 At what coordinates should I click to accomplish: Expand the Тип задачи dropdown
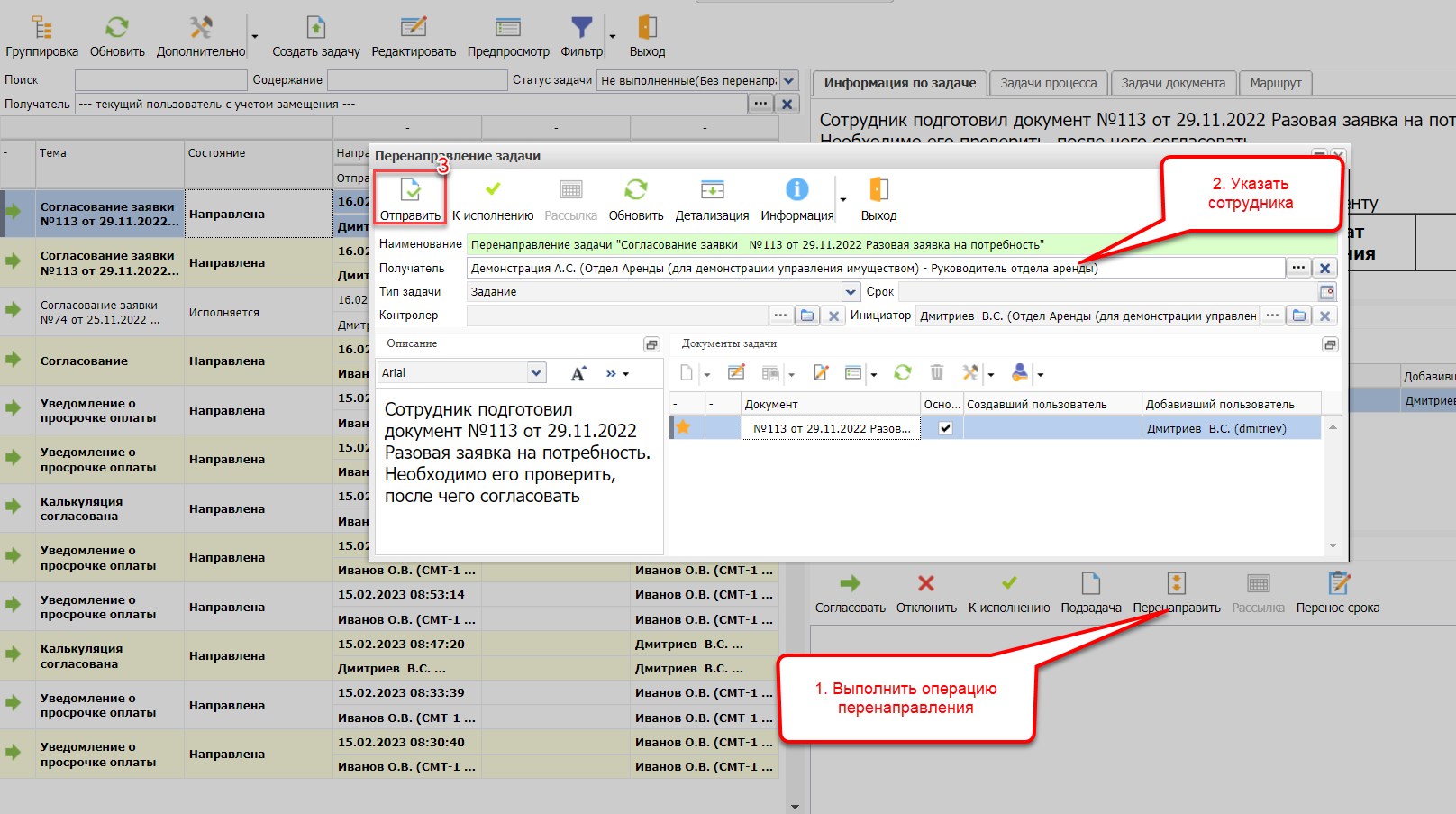click(x=851, y=292)
